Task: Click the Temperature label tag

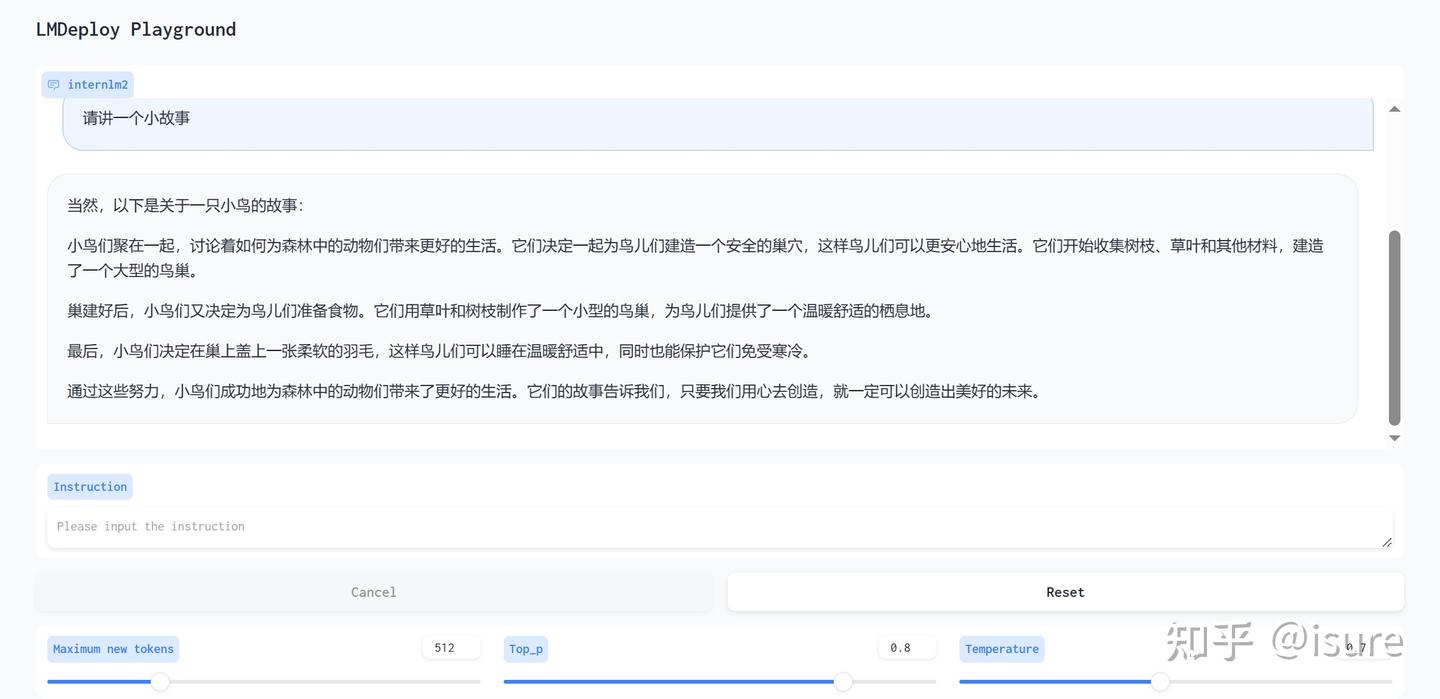Action: [x=1001, y=648]
